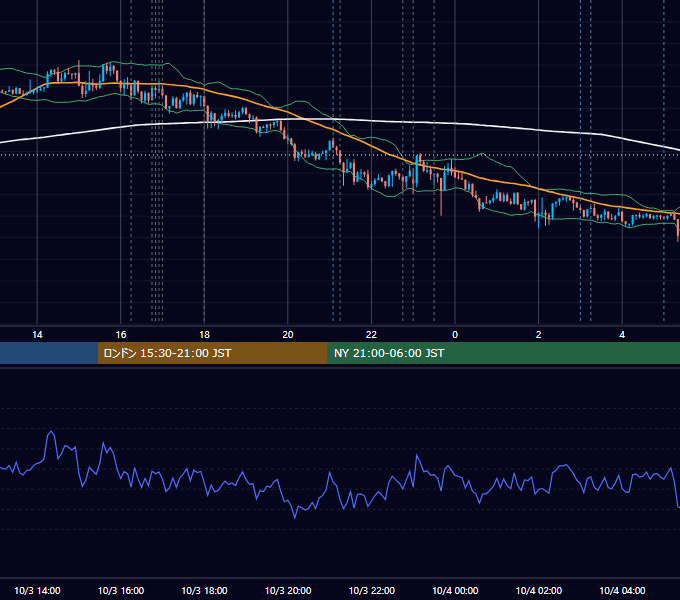Click the 10/4 02:00 date label

pos(539,590)
